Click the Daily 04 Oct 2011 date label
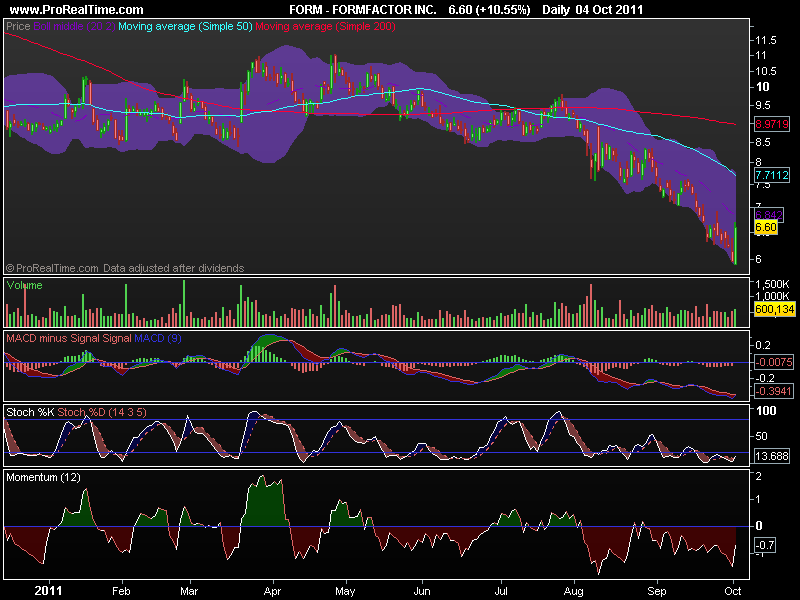The height and width of the screenshot is (600, 800). [592, 10]
